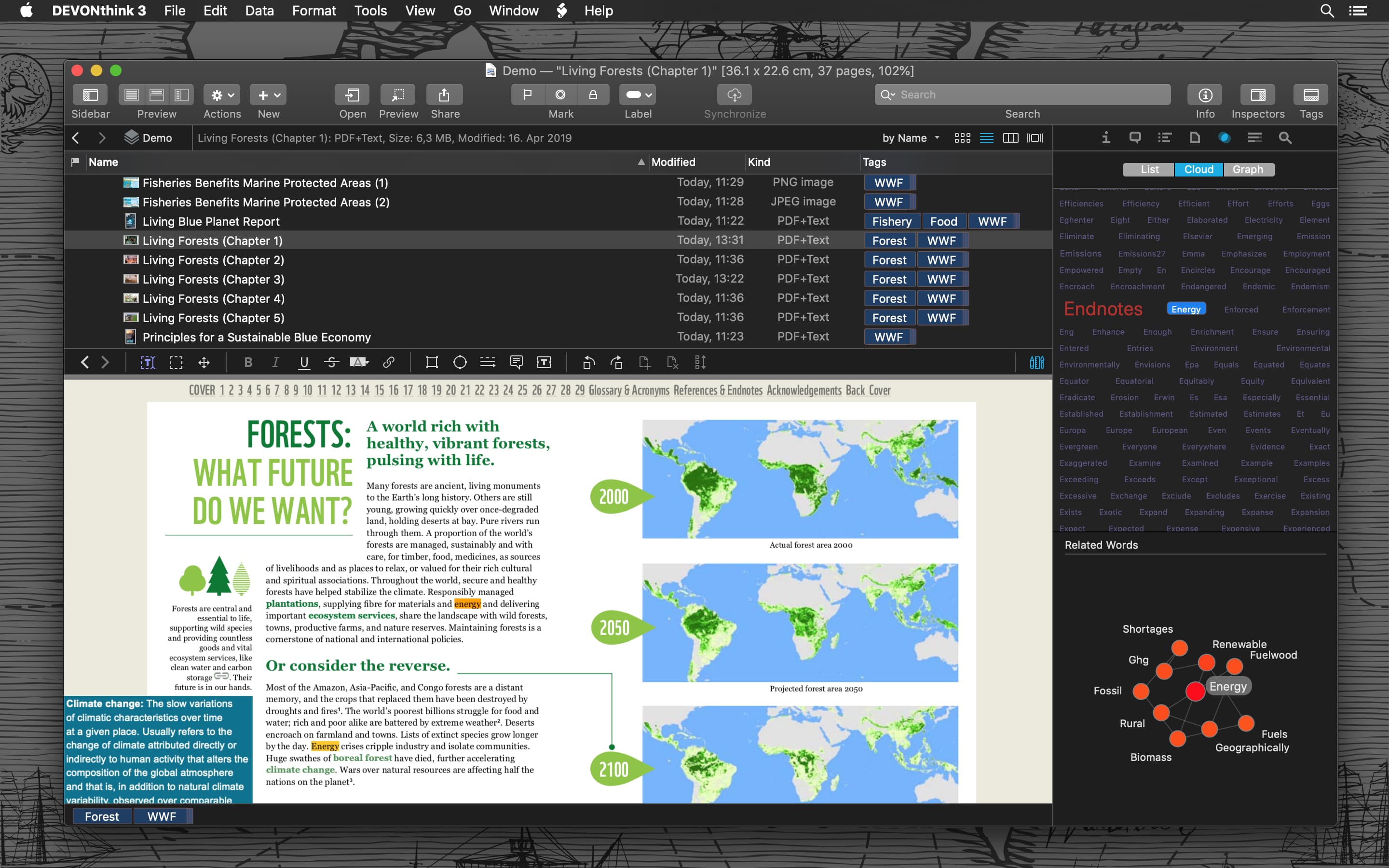Screen dimensions: 1389x868
Task: Rotate page left icon in editing bar
Action: click(x=588, y=362)
